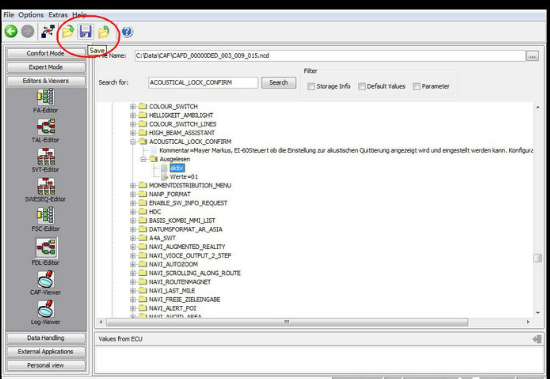Viewport: 550px width, 379px height.
Task: Open the blue help question mark icon
Action: [127, 32]
